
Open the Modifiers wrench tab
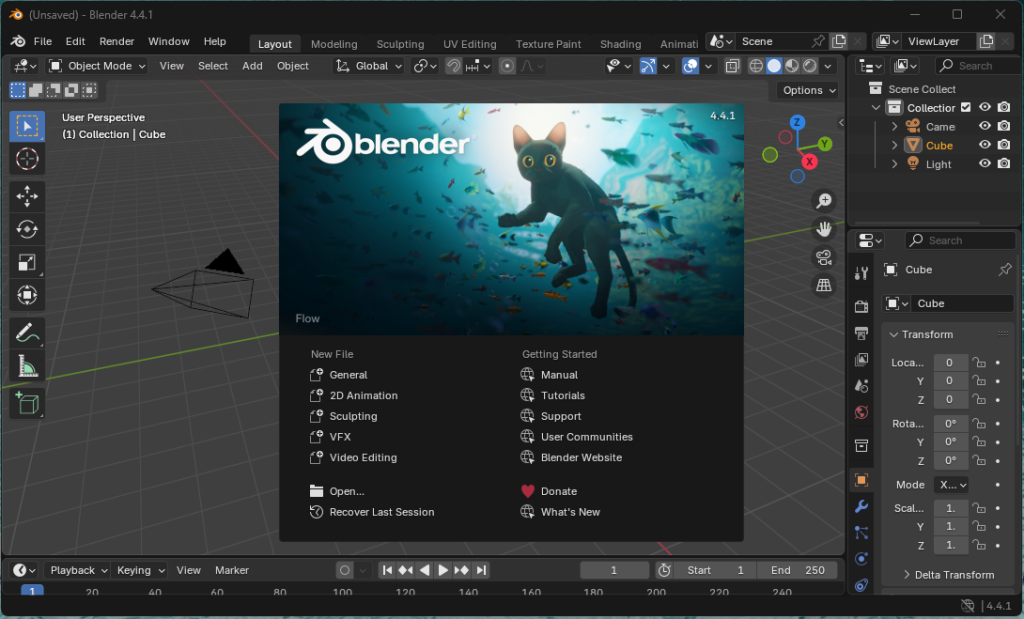(861, 507)
